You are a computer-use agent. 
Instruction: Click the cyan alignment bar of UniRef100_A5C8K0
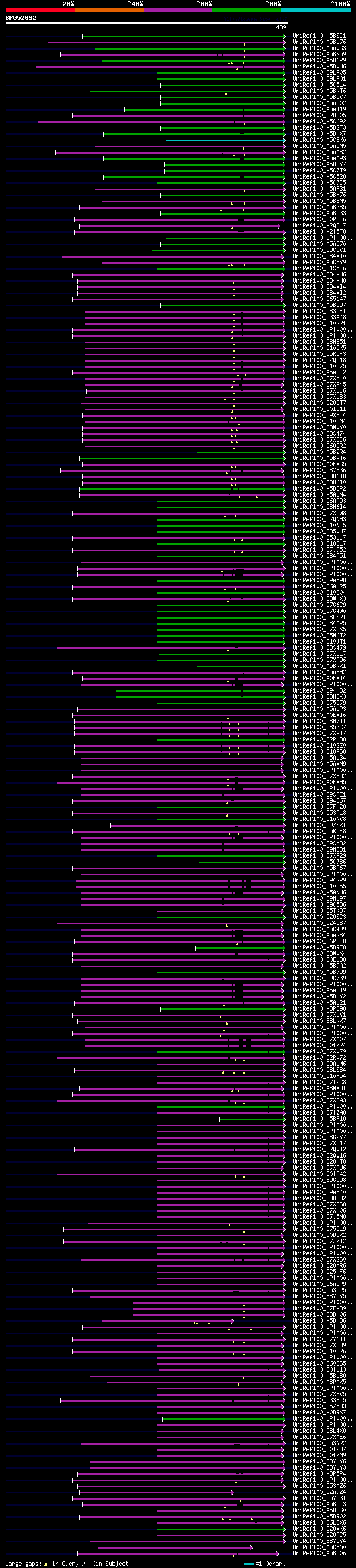point(225,141)
